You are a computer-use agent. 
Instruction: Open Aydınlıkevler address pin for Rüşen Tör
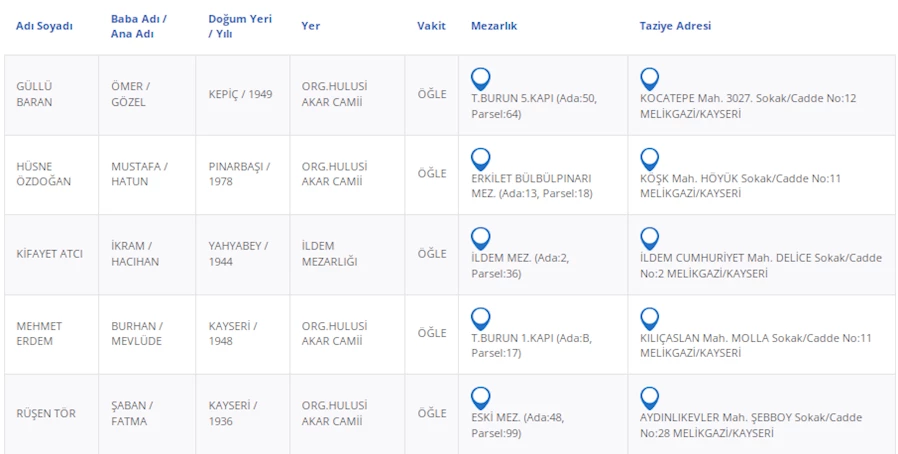[649, 397]
